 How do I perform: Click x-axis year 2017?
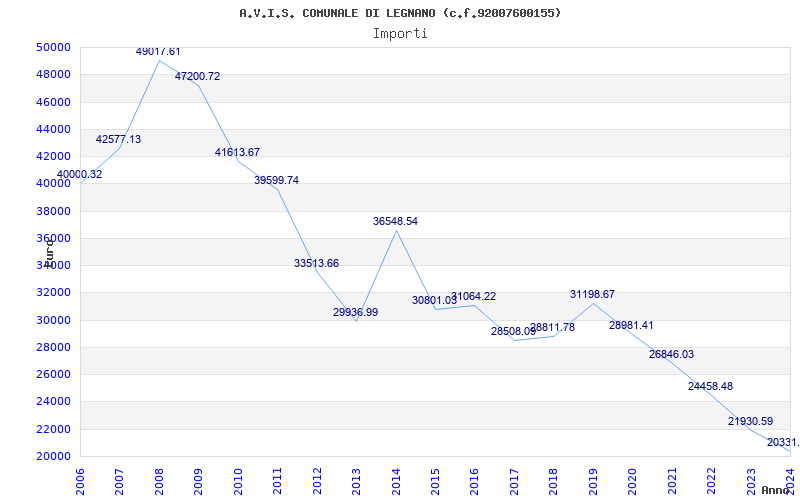pos(514,481)
